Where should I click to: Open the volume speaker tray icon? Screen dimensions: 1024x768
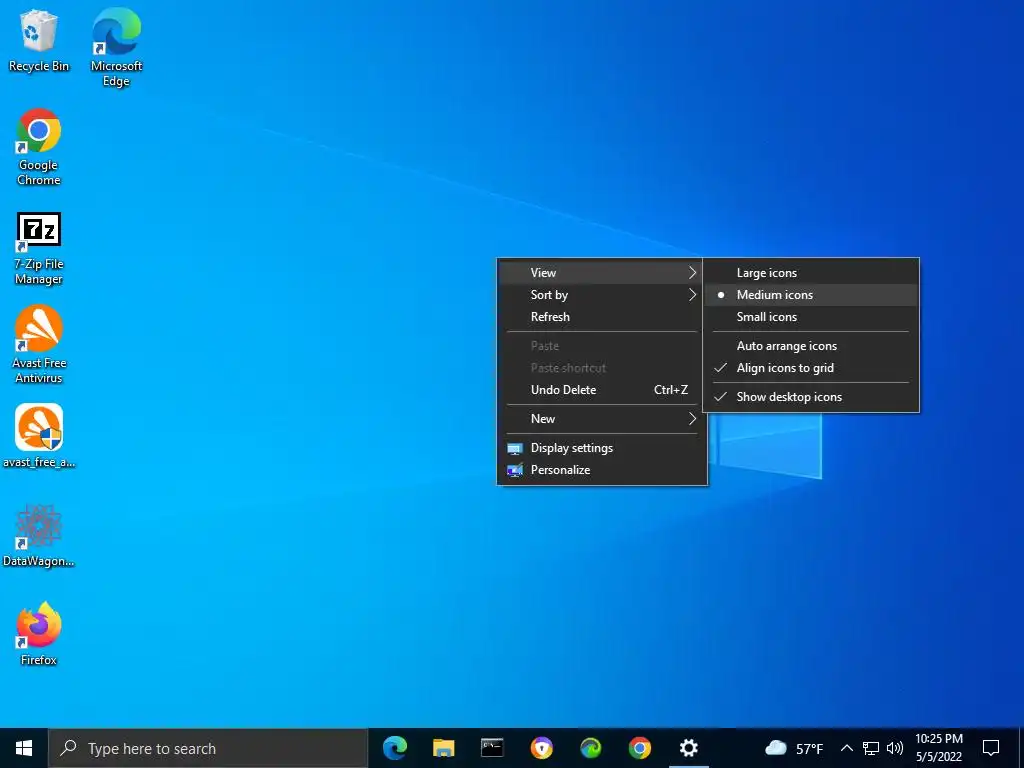click(895, 748)
